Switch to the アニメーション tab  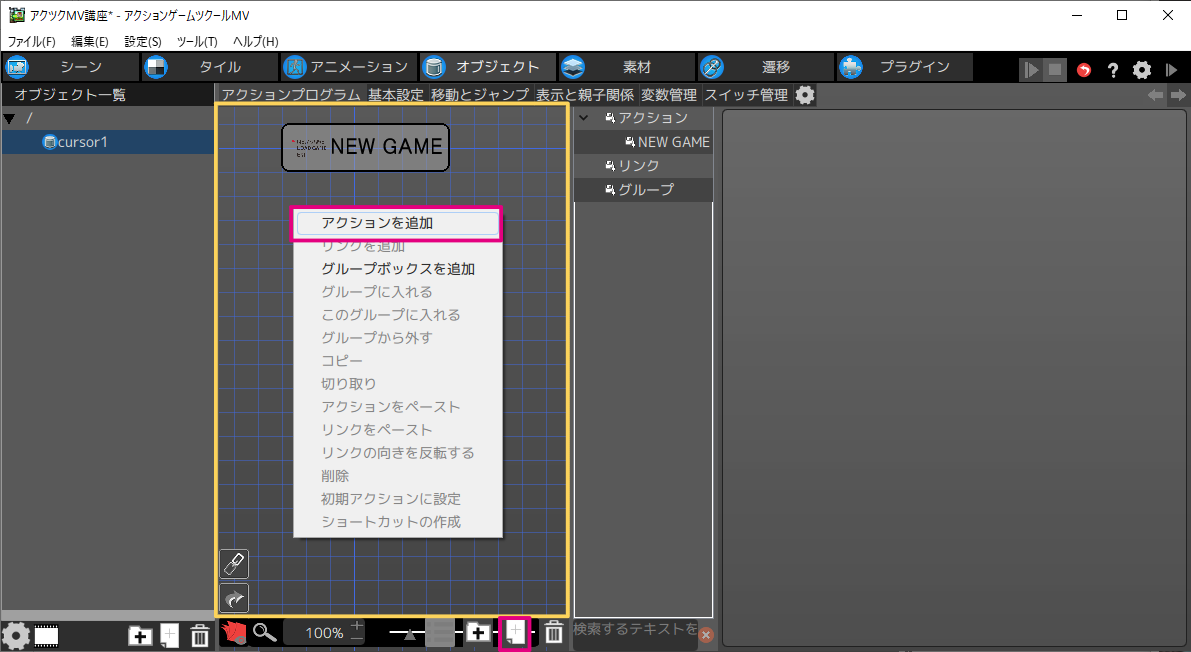point(346,67)
